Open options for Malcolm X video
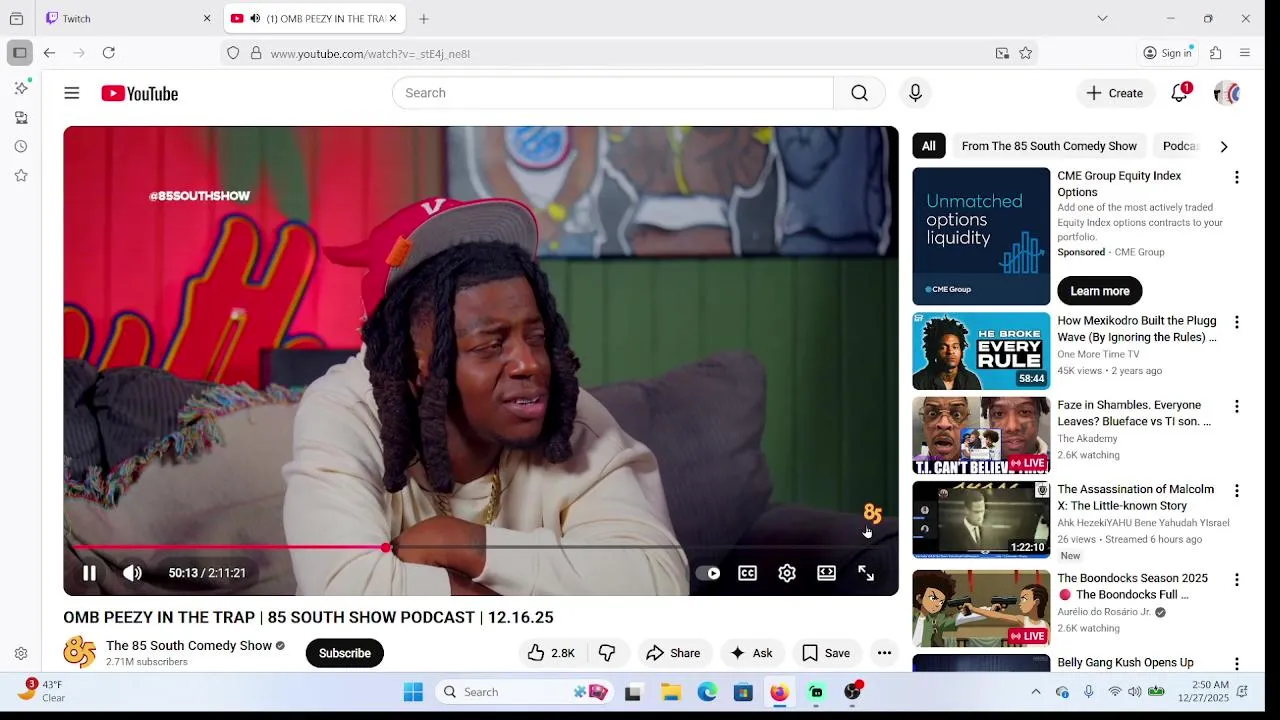Screen dimensions: 1280x720 pos(1236,491)
